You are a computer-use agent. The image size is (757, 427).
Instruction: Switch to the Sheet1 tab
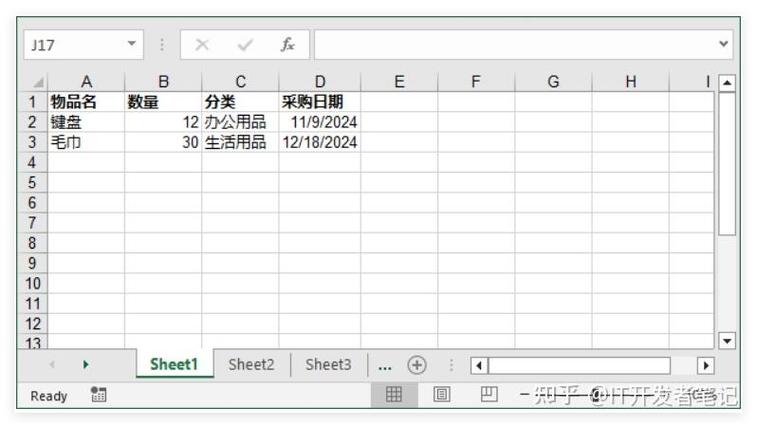click(174, 364)
